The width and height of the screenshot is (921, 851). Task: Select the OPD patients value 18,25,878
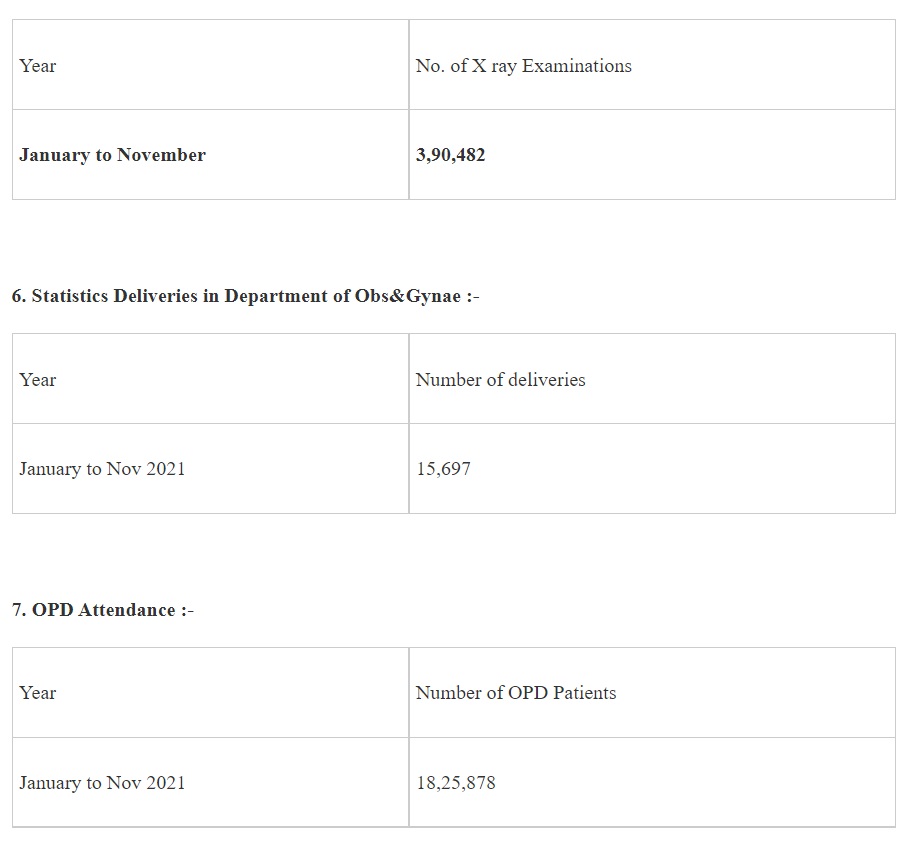point(455,783)
